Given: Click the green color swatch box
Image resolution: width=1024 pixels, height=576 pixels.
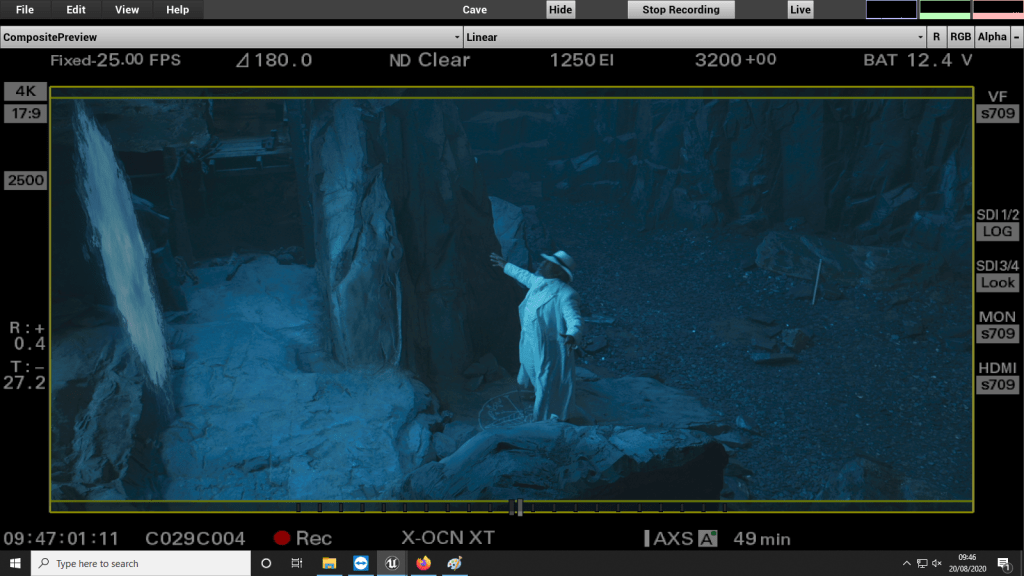Looking at the screenshot, I should pyautogui.click(x=945, y=10).
